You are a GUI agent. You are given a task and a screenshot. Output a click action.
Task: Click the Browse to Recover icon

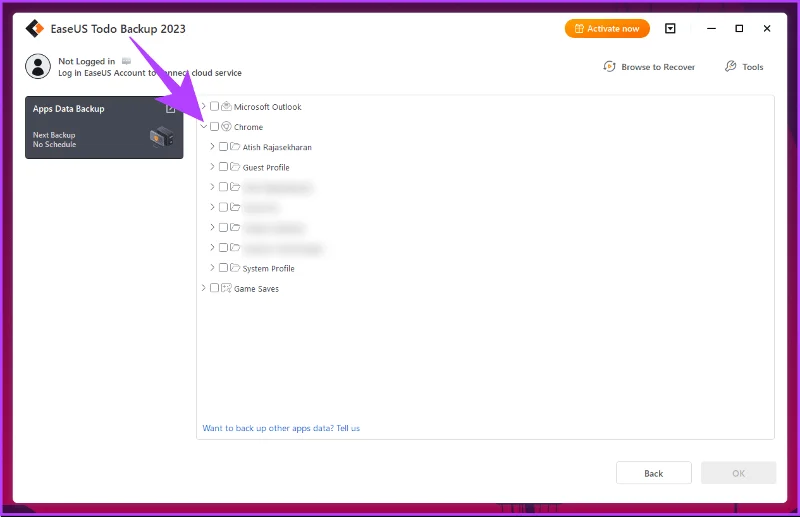coord(609,66)
